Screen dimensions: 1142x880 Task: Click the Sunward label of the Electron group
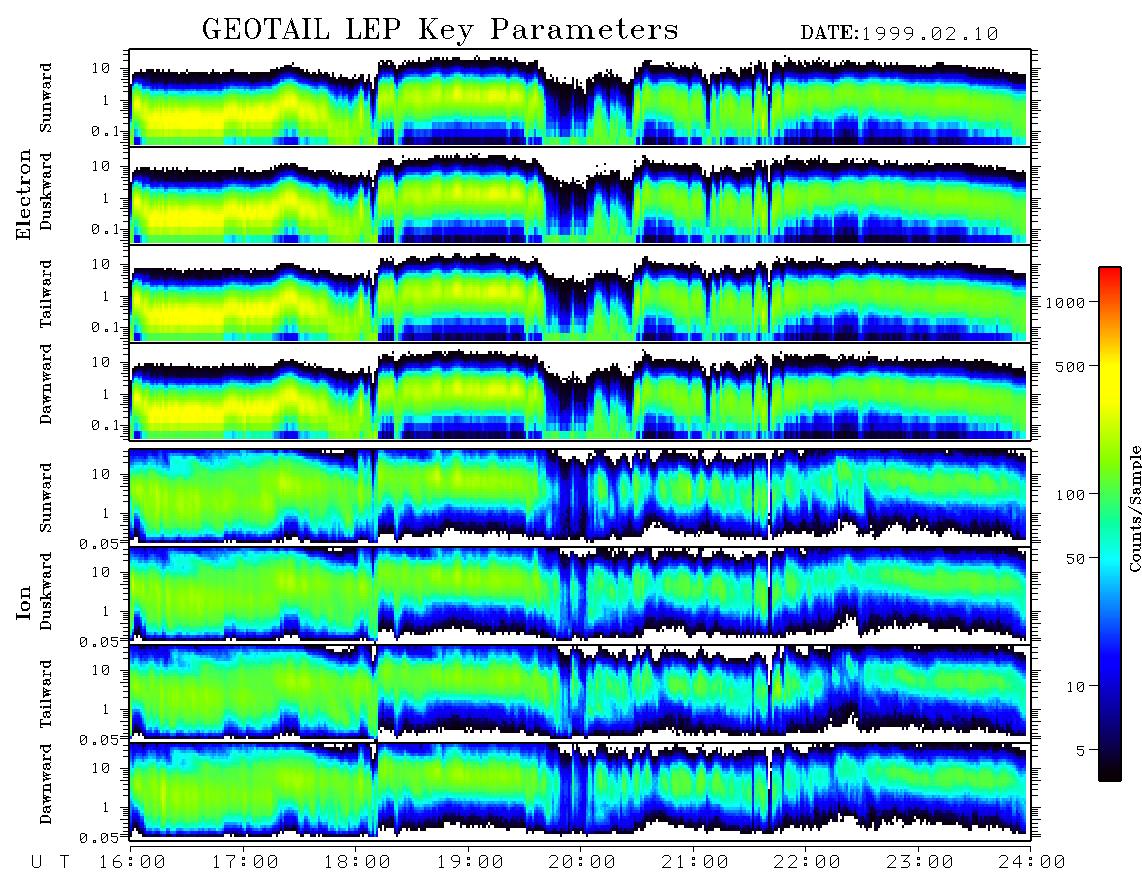[46, 98]
